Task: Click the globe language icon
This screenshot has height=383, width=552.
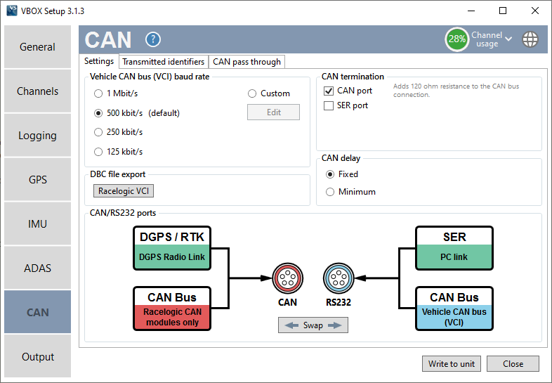Action: click(x=530, y=39)
